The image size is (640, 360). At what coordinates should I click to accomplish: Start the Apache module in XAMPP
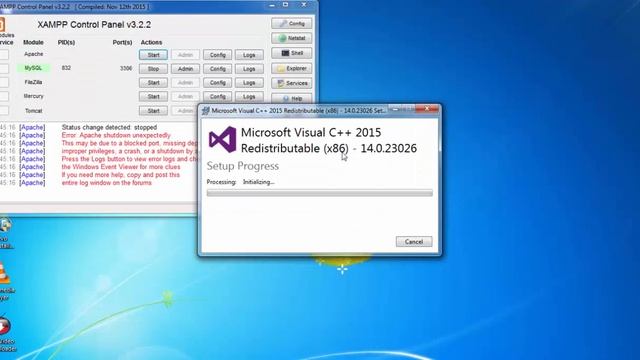pos(153,55)
